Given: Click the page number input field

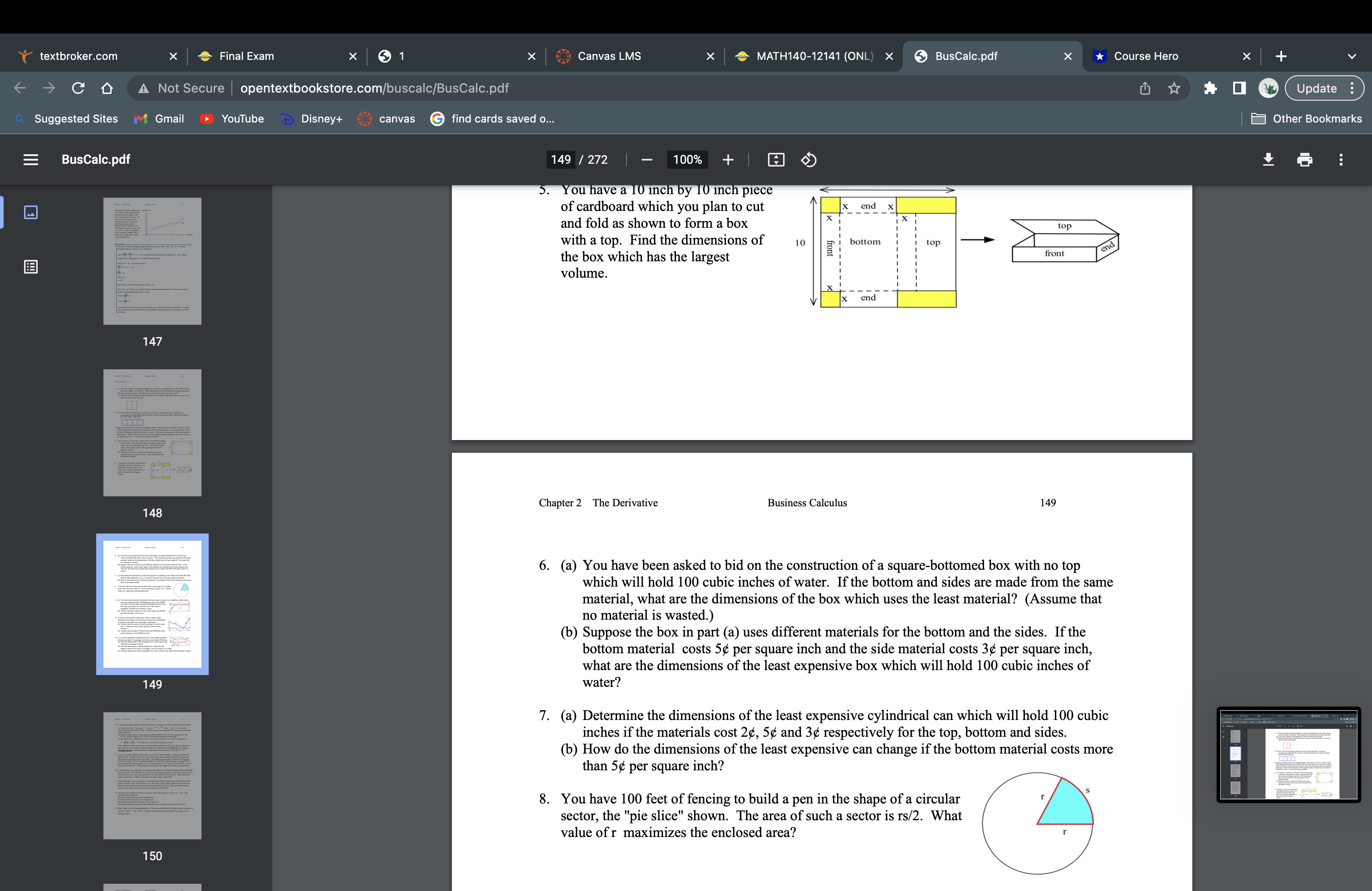Looking at the screenshot, I should click(560, 160).
